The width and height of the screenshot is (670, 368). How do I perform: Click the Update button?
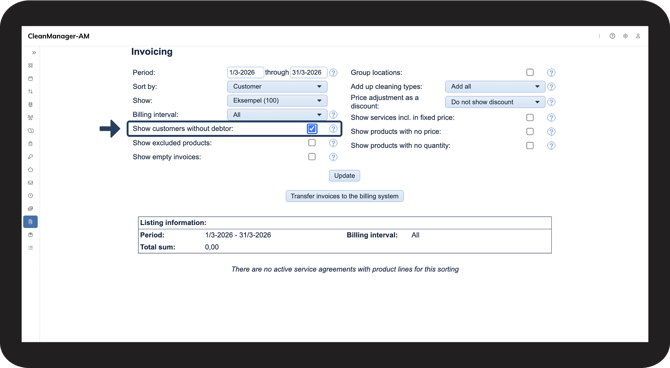344,176
